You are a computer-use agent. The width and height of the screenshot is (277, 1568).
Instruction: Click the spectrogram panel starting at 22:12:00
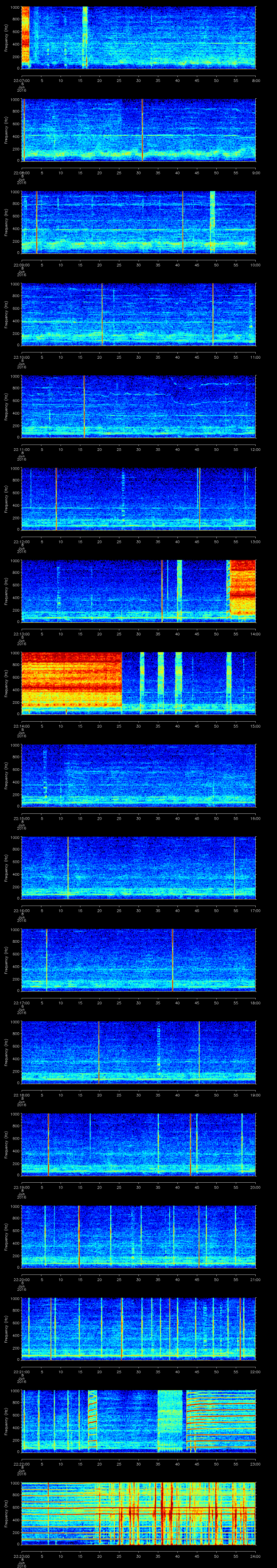tap(139, 499)
